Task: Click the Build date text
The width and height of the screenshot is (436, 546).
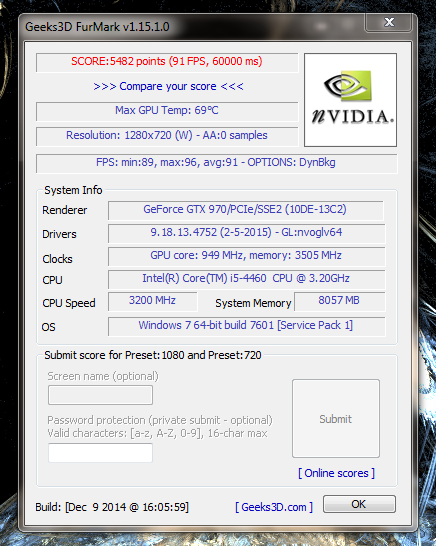Action: click(x=112, y=507)
